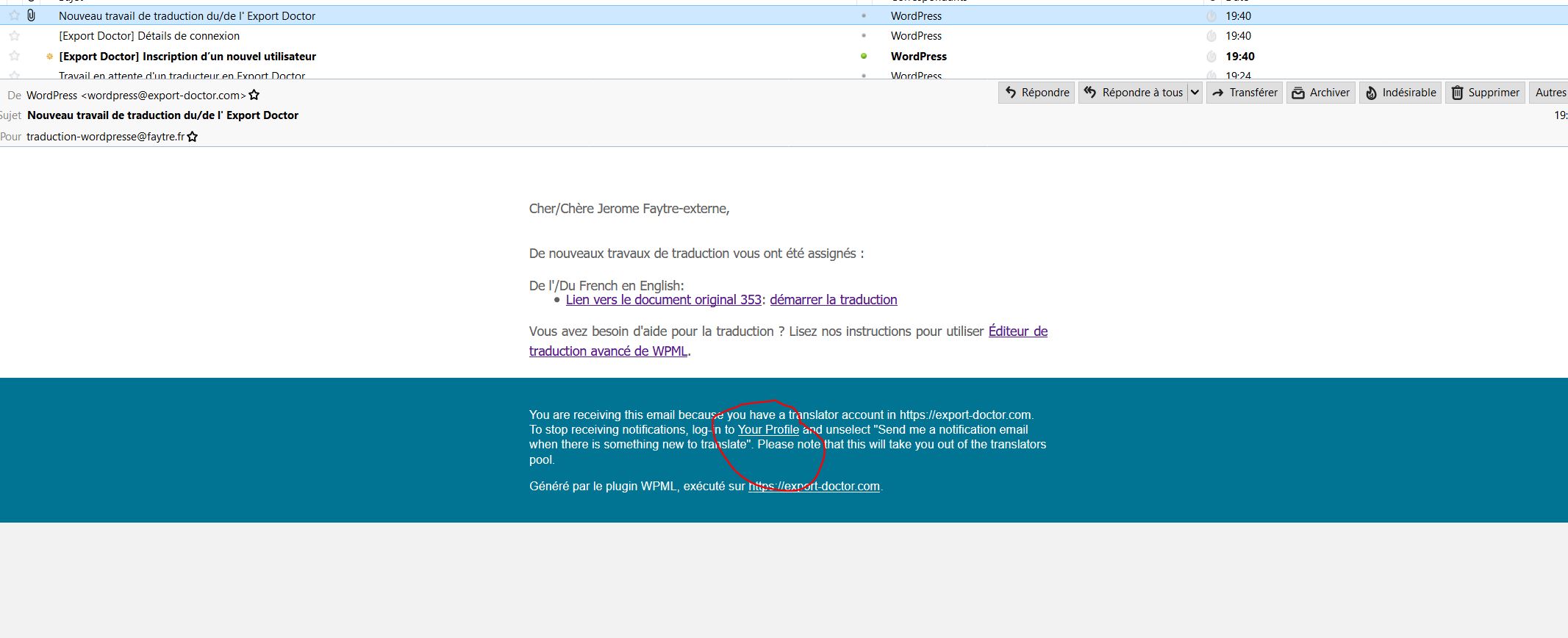Click the bold 19:40 date of unread message

click(x=1240, y=56)
